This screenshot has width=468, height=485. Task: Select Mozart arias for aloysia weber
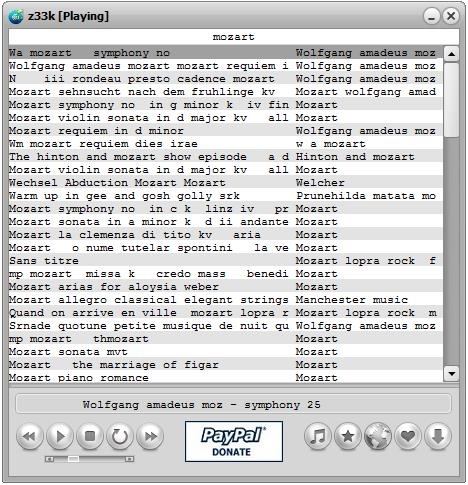pyautogui.click(x=226, y=287)
